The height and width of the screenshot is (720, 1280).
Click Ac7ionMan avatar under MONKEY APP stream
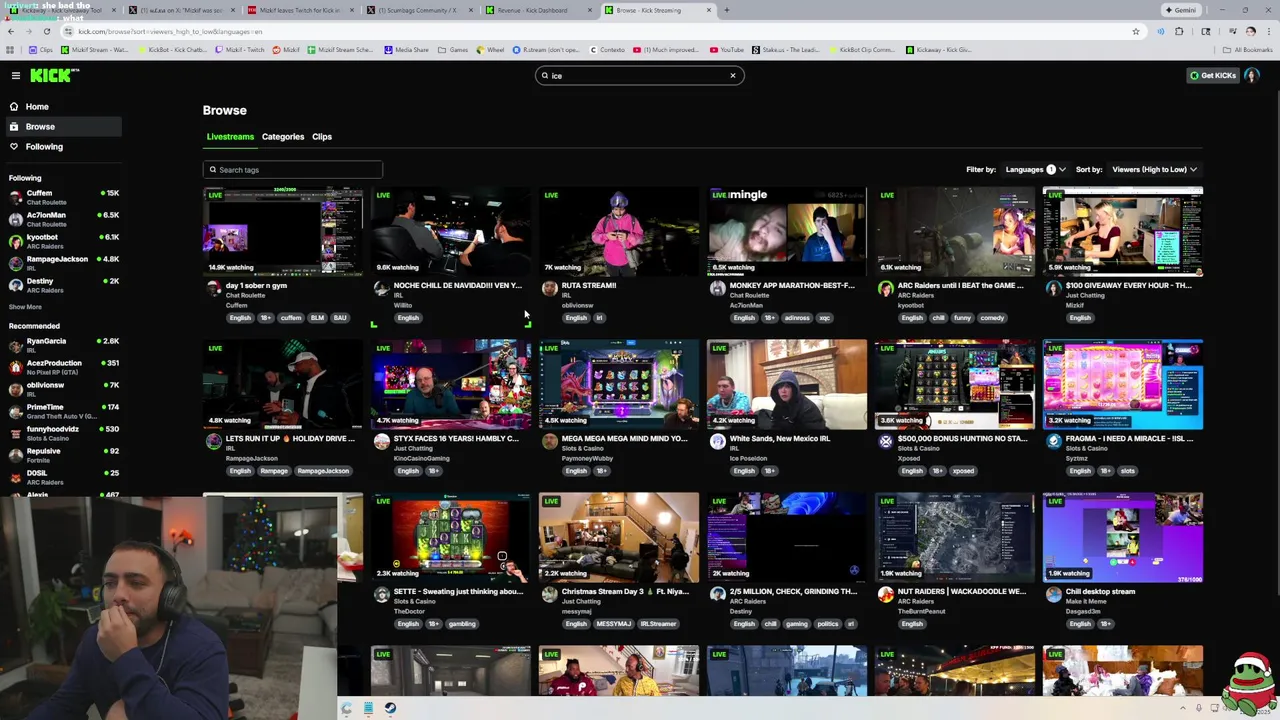click(718, 289)
